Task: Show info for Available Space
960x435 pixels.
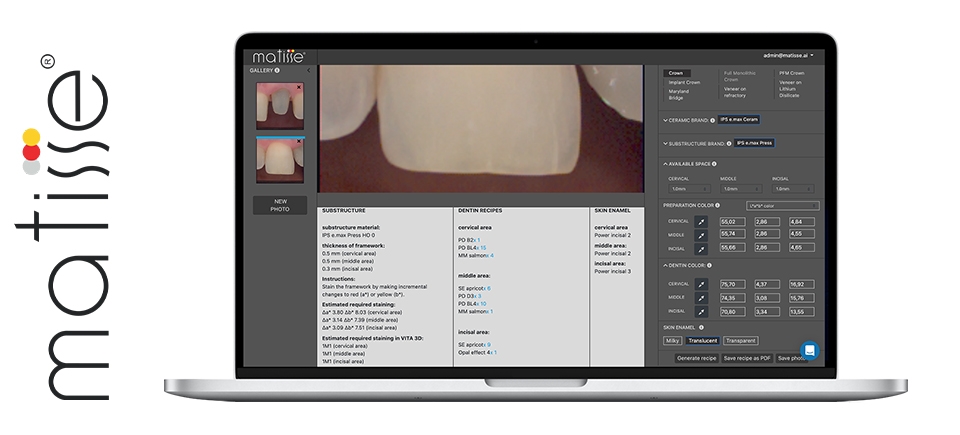Action: point(714,164)
